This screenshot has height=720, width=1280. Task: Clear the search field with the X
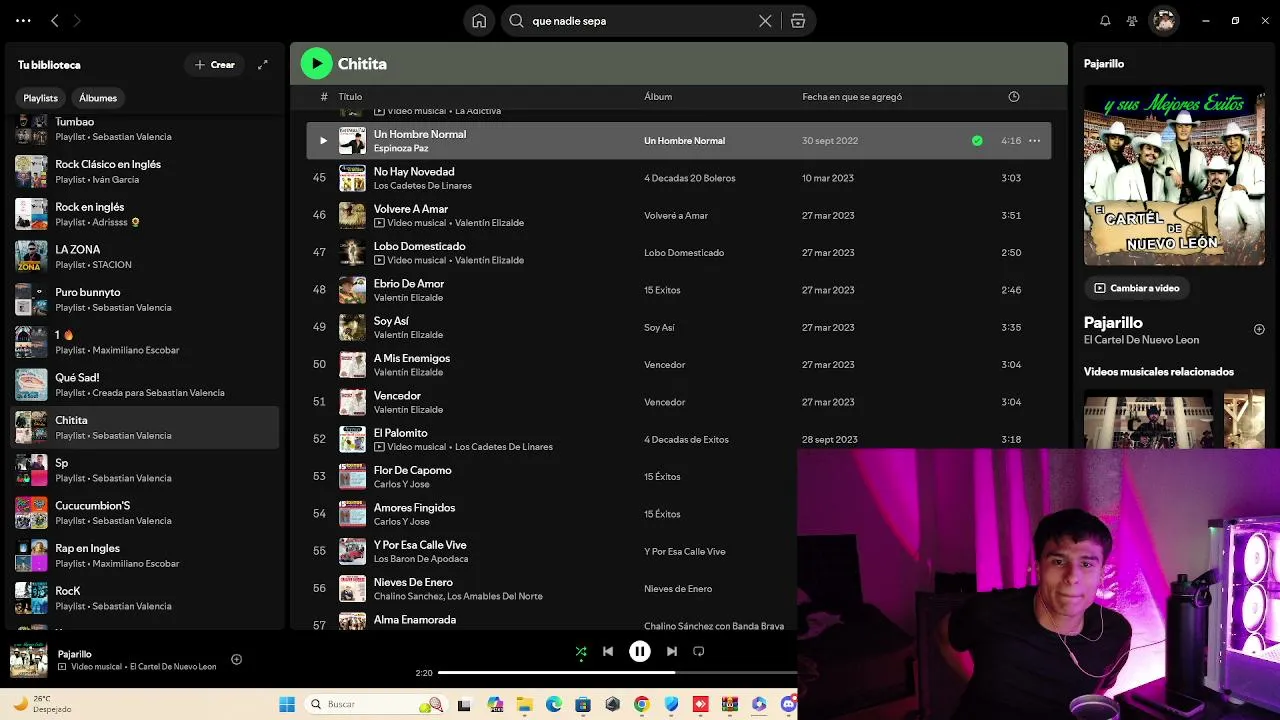[765, 21]
